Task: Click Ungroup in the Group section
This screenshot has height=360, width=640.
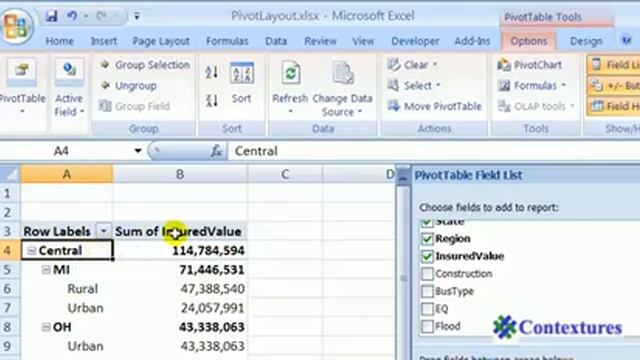Action: (129, 86)
